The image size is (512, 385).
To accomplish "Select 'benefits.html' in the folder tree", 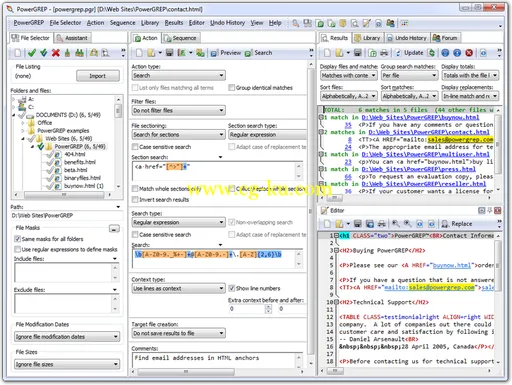I will point(80,162).
